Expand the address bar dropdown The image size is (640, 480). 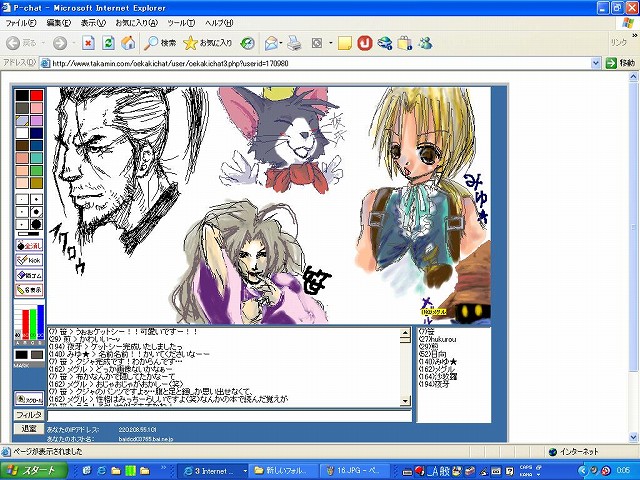pos(596,63)
